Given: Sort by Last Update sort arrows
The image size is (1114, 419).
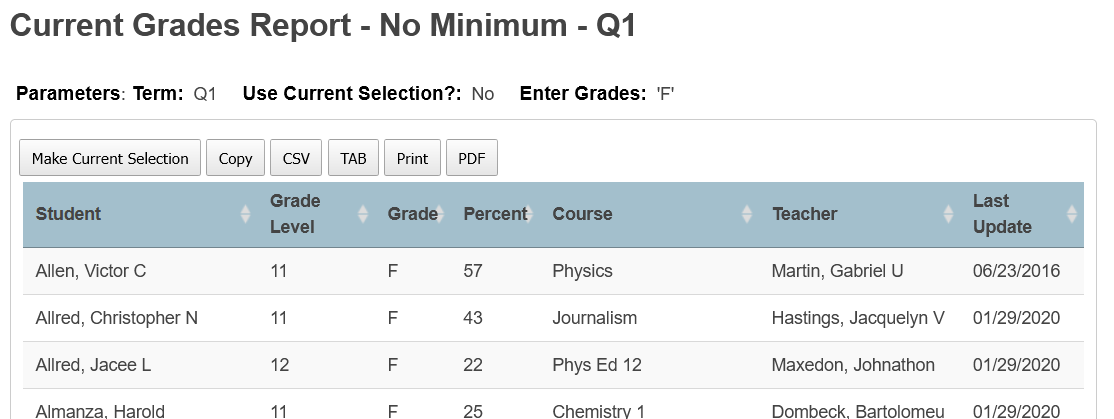Looking at the screenshot, I should point(1072,214).
